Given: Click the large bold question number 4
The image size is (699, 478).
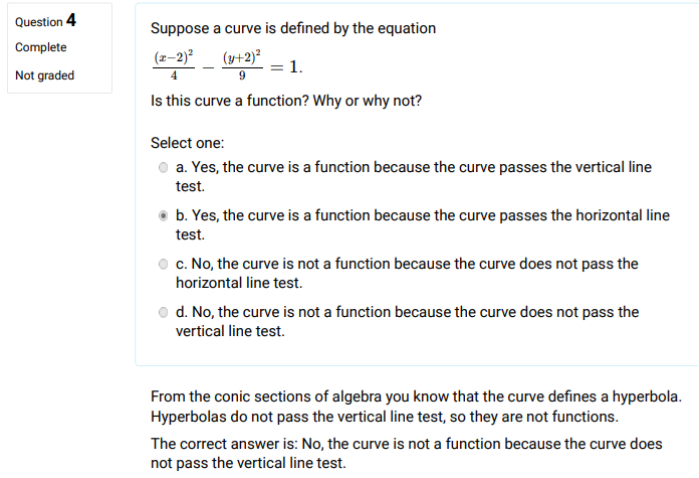Looking at the screenshot, I should point(71,20).
